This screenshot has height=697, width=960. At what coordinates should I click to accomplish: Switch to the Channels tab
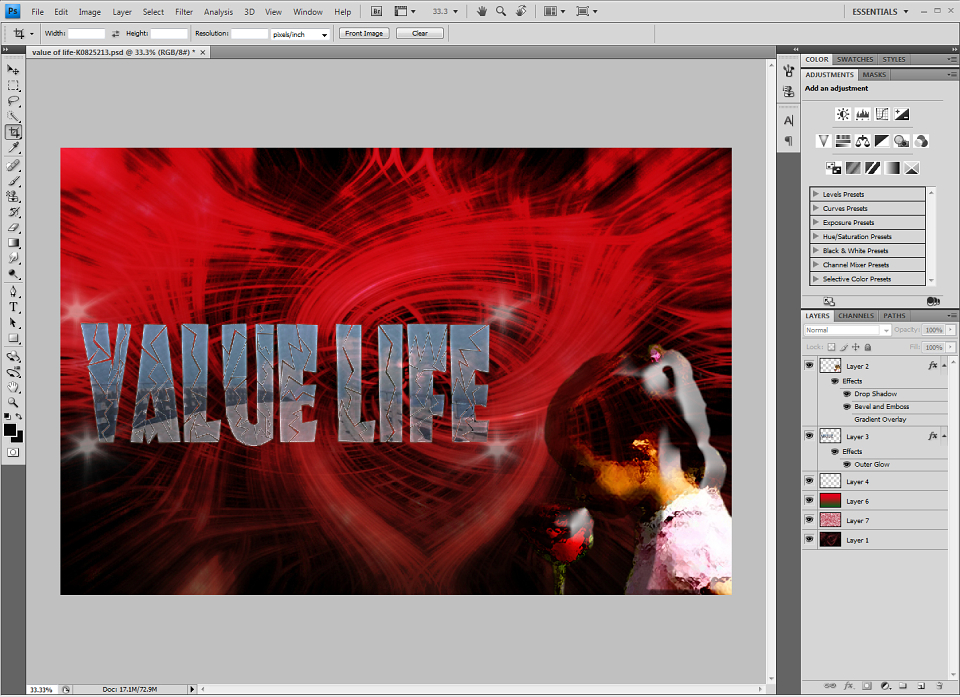pos(855,315)
